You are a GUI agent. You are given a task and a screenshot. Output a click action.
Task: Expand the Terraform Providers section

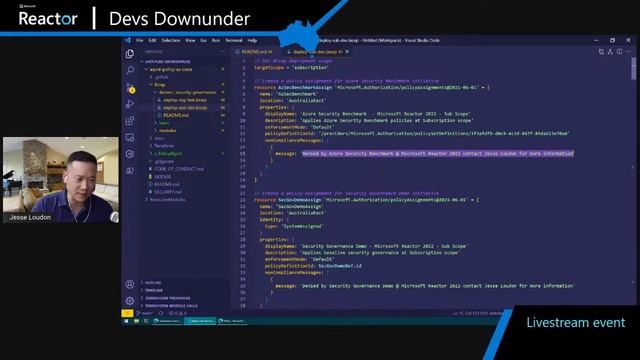(x=167, y=298)
